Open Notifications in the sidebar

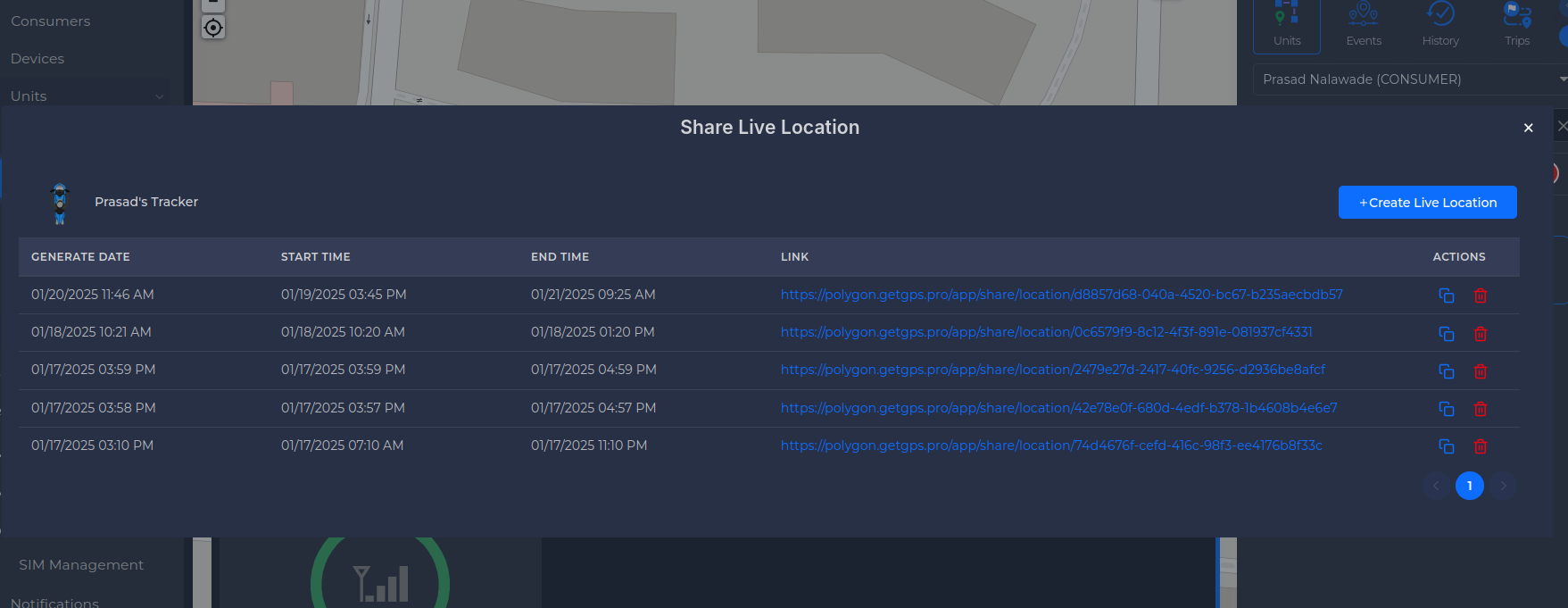click(54, 603)
